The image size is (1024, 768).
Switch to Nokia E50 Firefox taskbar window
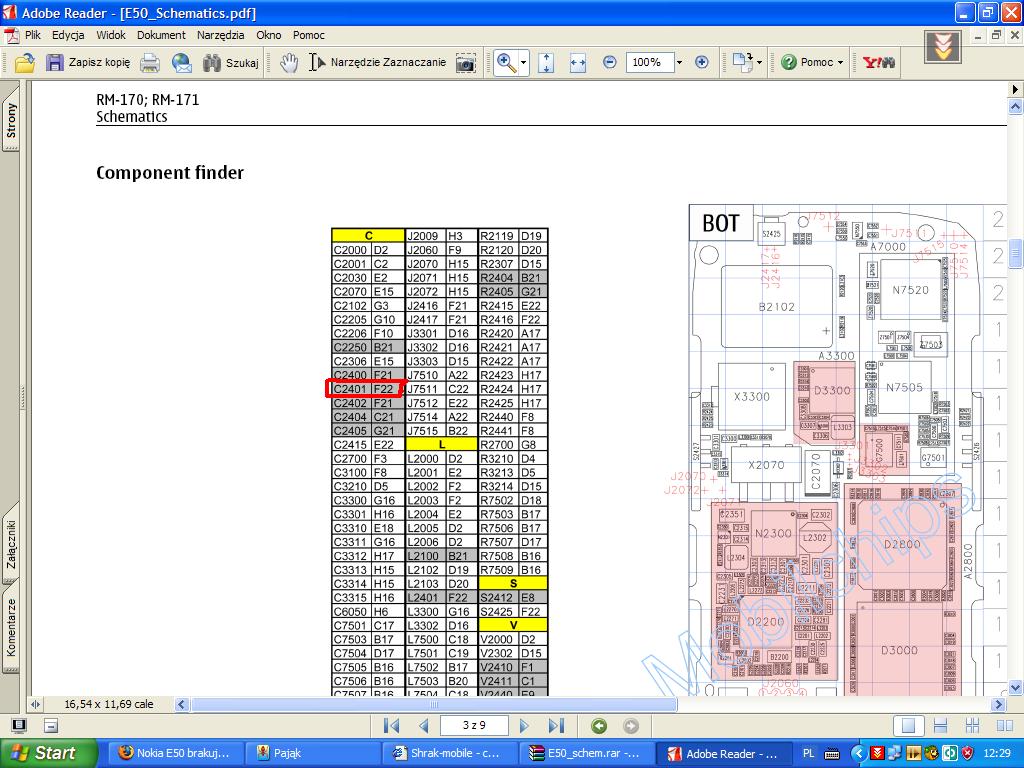[174, 753]
